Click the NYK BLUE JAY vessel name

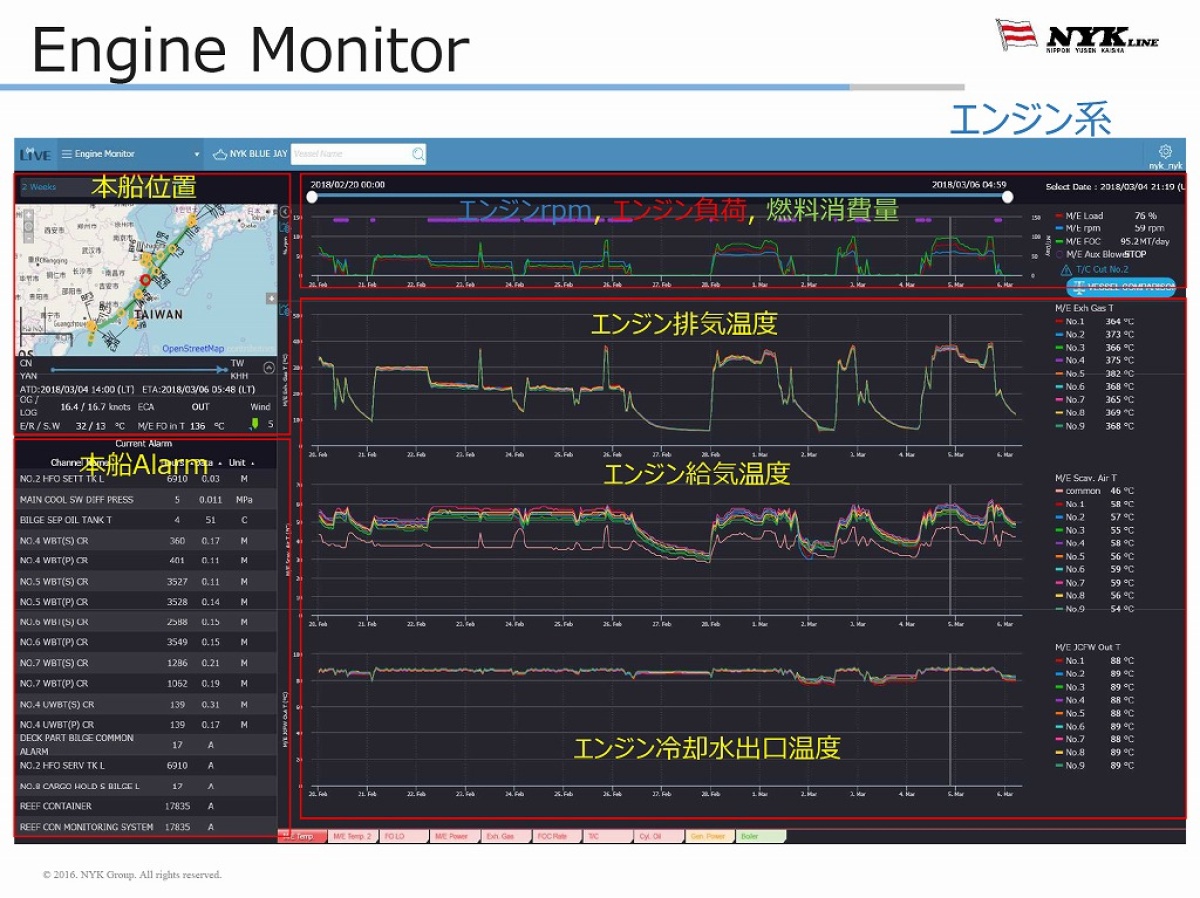pyautogui.click(x=259, y=154)
